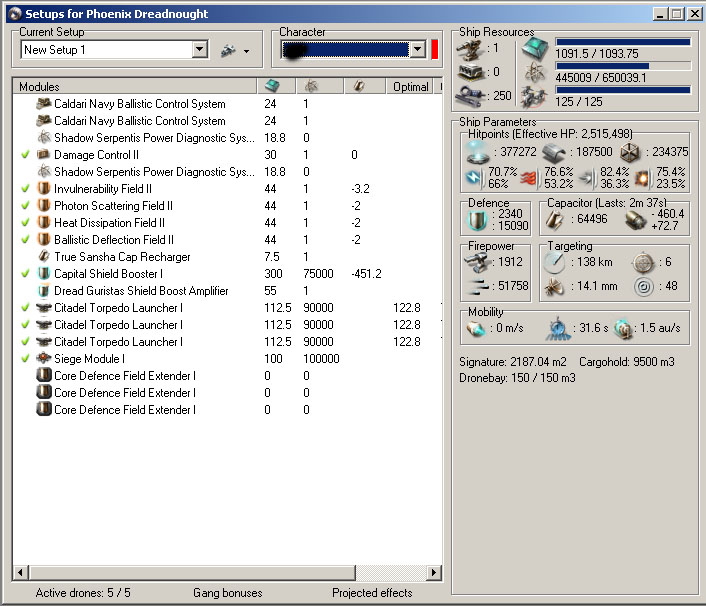The height and width of the screenshot is (606, 706).
Task: Toggle checkmark for Damage Control II
Action: click(26, 155)
